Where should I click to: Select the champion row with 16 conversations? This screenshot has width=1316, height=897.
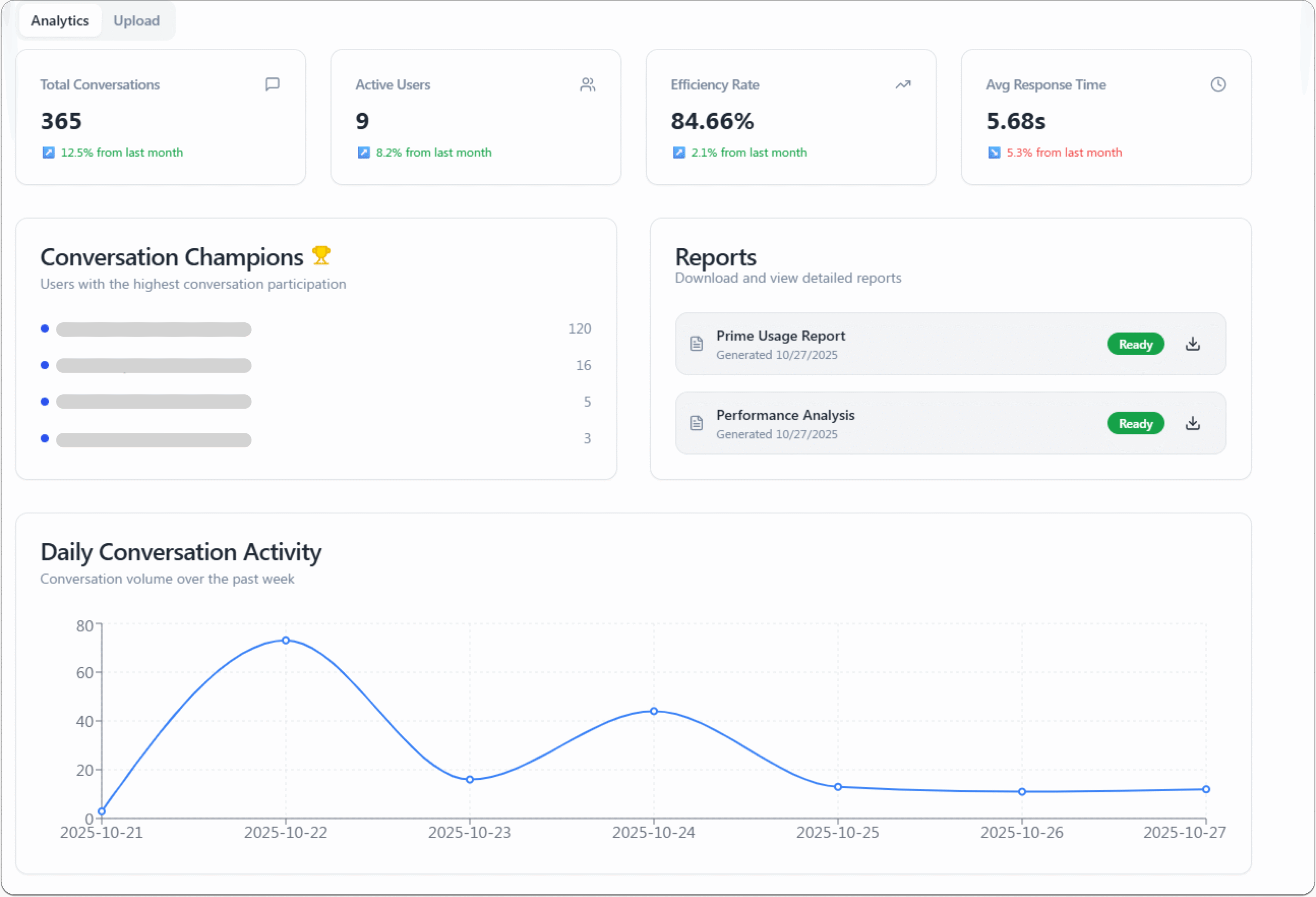tap(154, 365)
